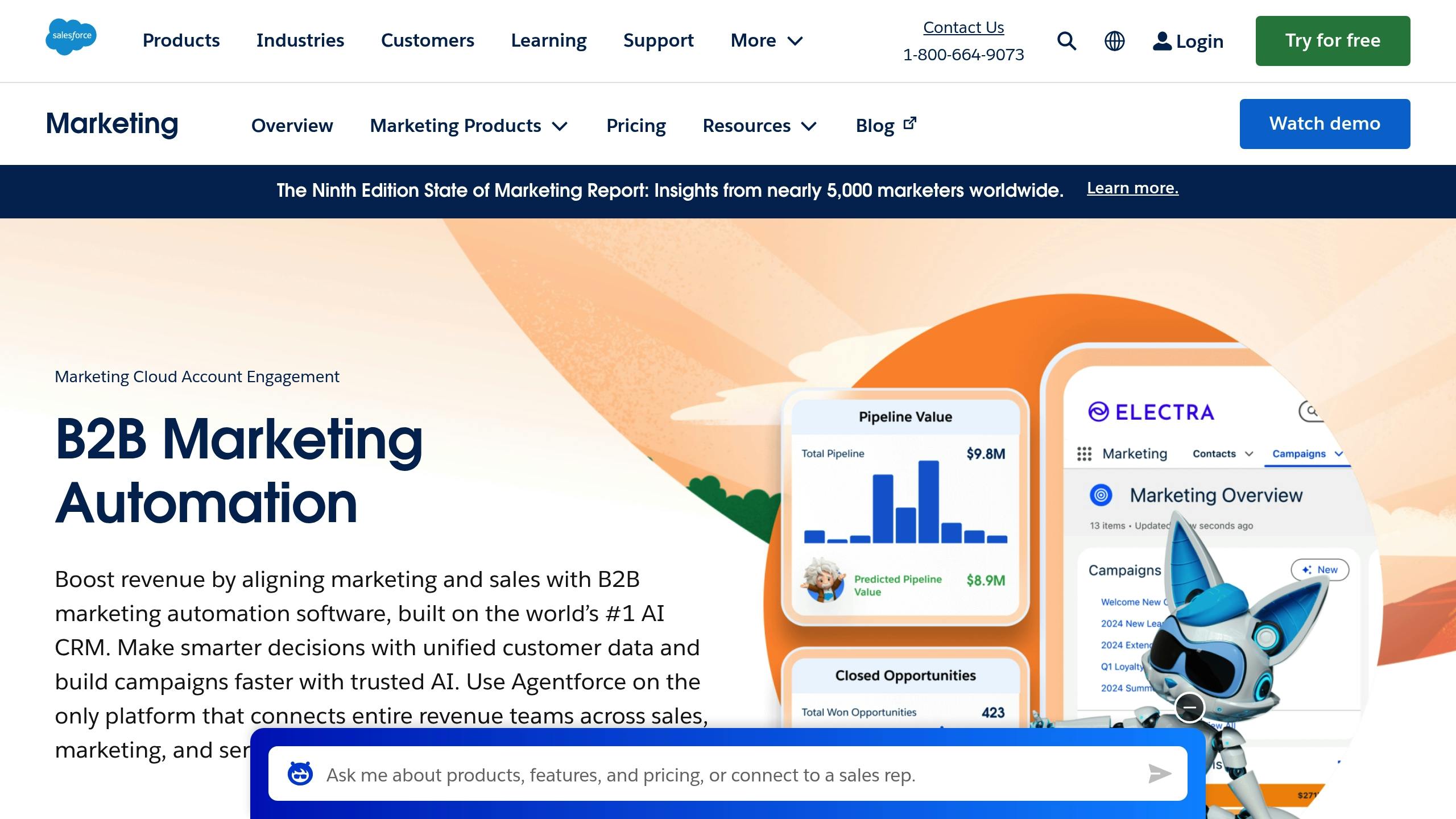Open the globe language selector

click(x=1114, y=41)
